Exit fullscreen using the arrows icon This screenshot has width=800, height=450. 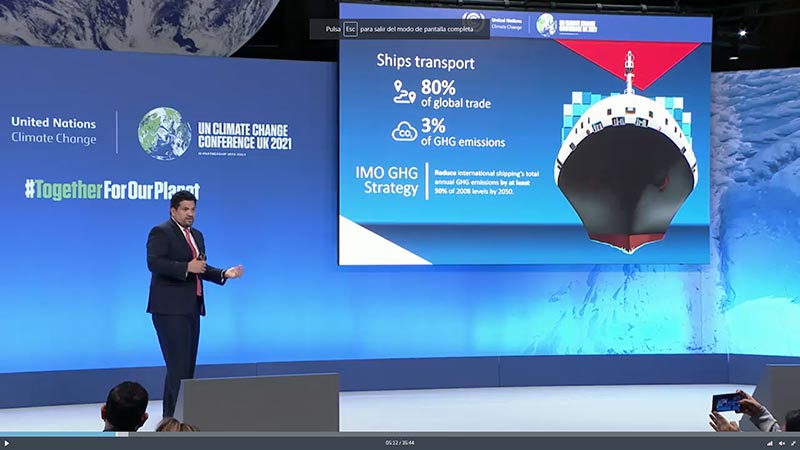click(x=792, y=443)
